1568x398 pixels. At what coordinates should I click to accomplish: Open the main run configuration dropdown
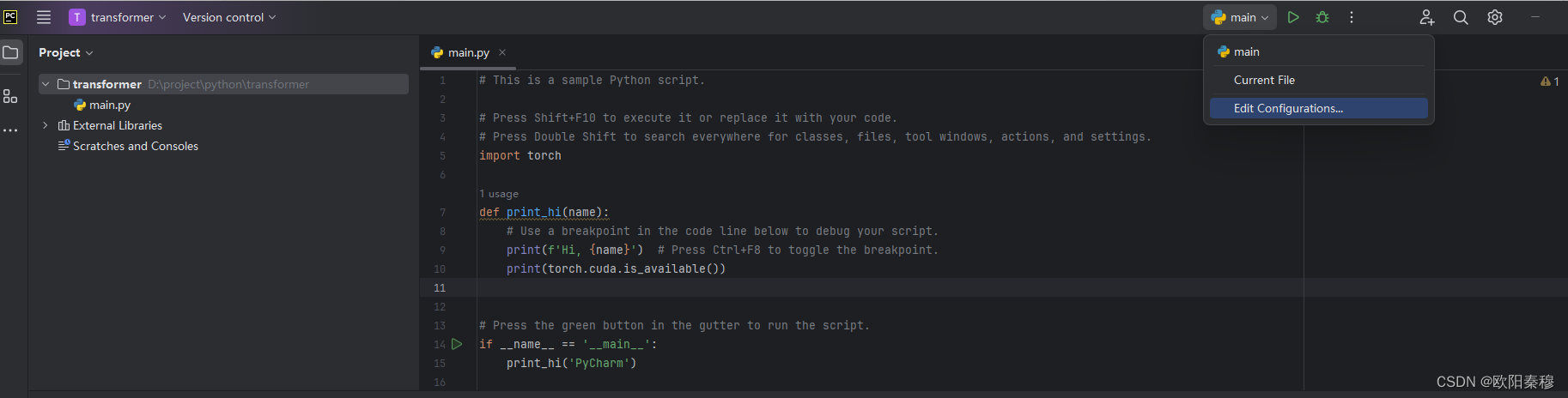coord(1239,17)
